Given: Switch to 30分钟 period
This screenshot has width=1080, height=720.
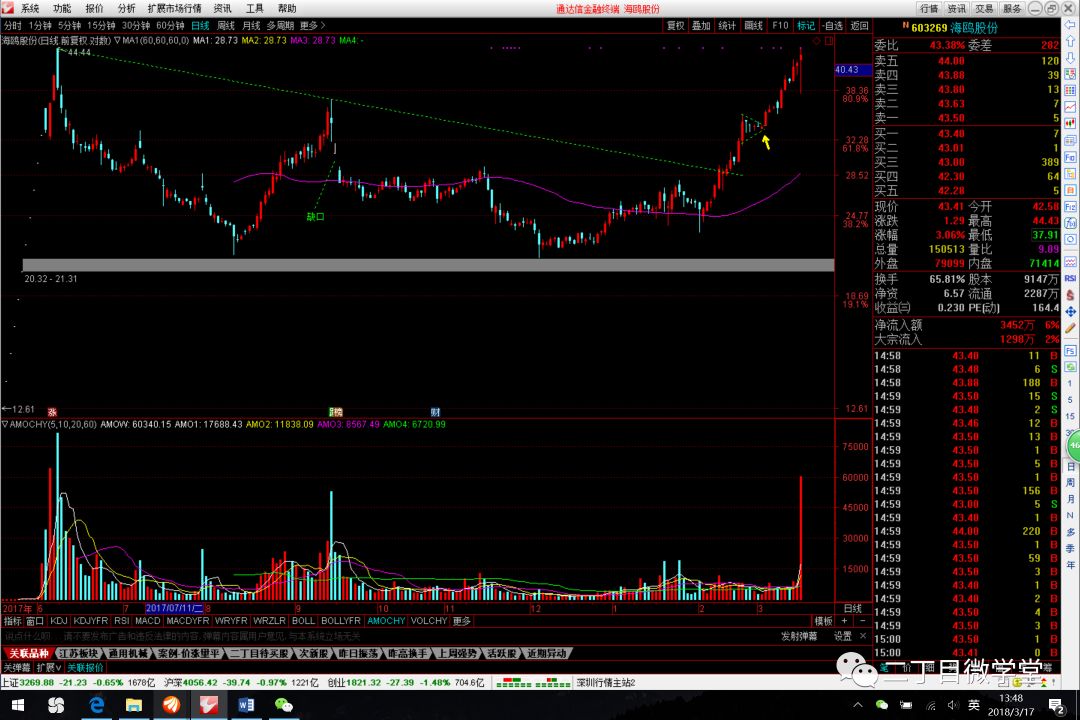Looking at the screenshot, I should 136,25.
